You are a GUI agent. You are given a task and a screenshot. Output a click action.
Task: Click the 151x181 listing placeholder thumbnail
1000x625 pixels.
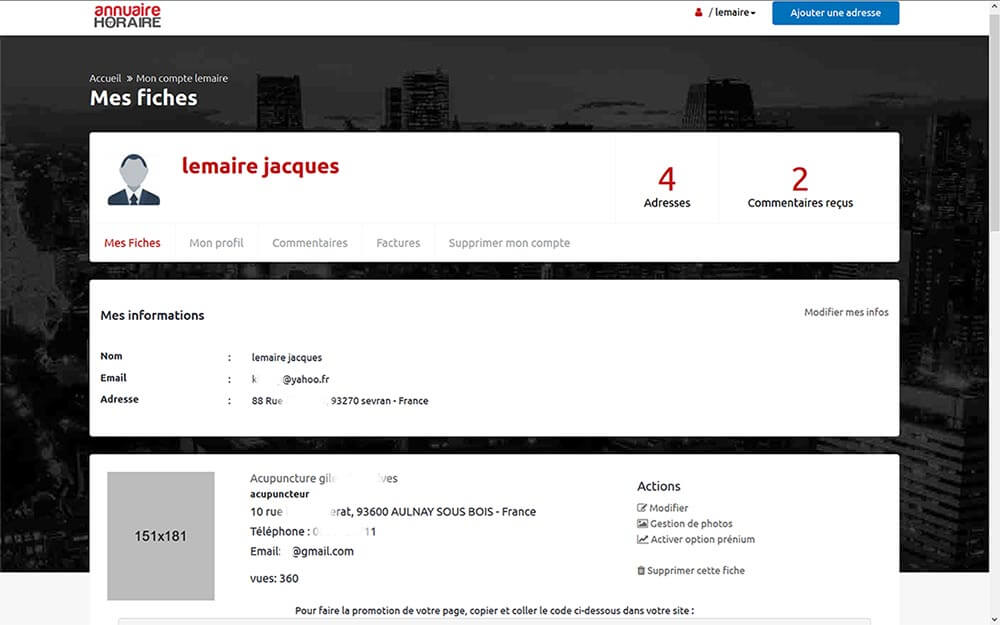[x=161, y=536]
